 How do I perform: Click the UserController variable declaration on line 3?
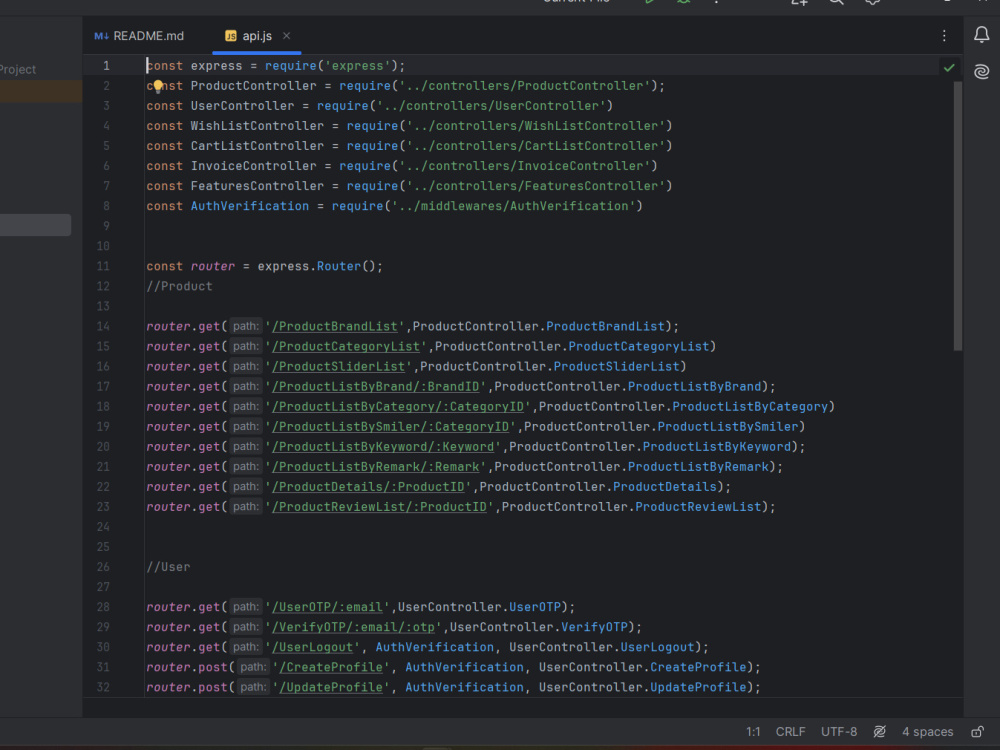tap(242, 106)
